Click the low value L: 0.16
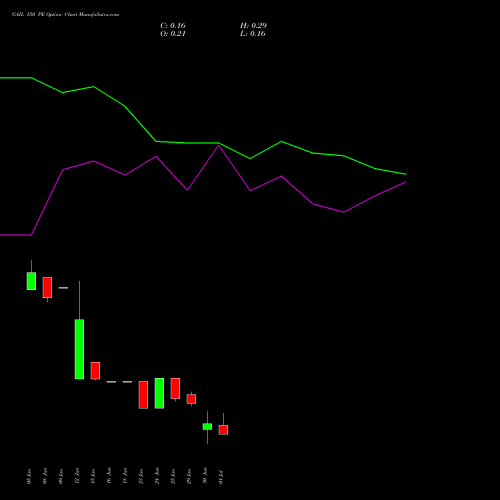500x500 pixels. coord(253,34)
